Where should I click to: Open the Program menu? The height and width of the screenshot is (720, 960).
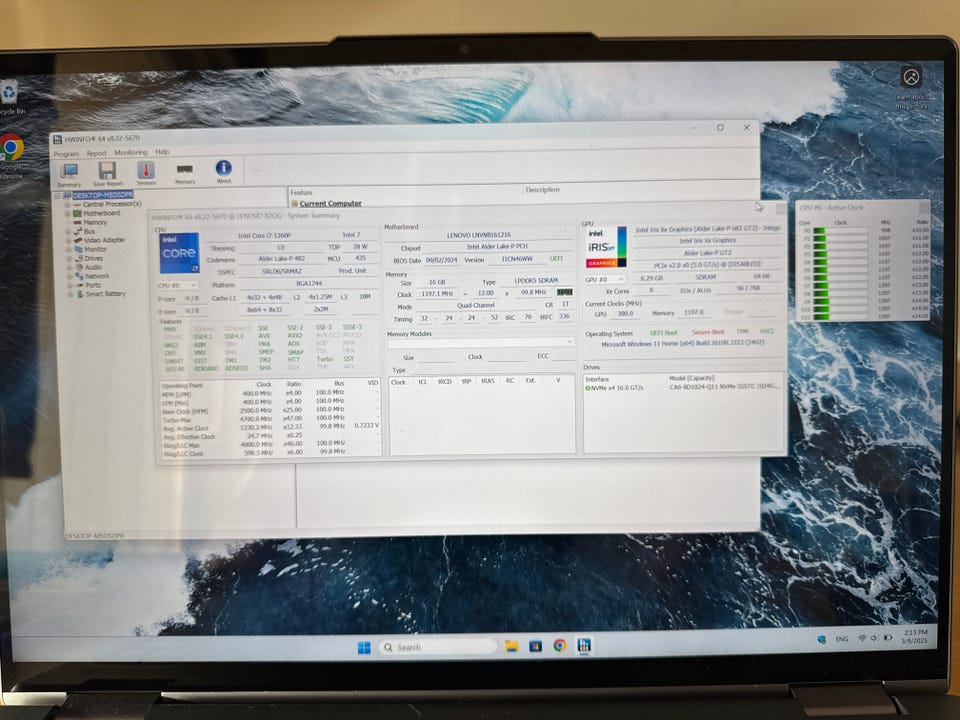[x=66, y=154]
